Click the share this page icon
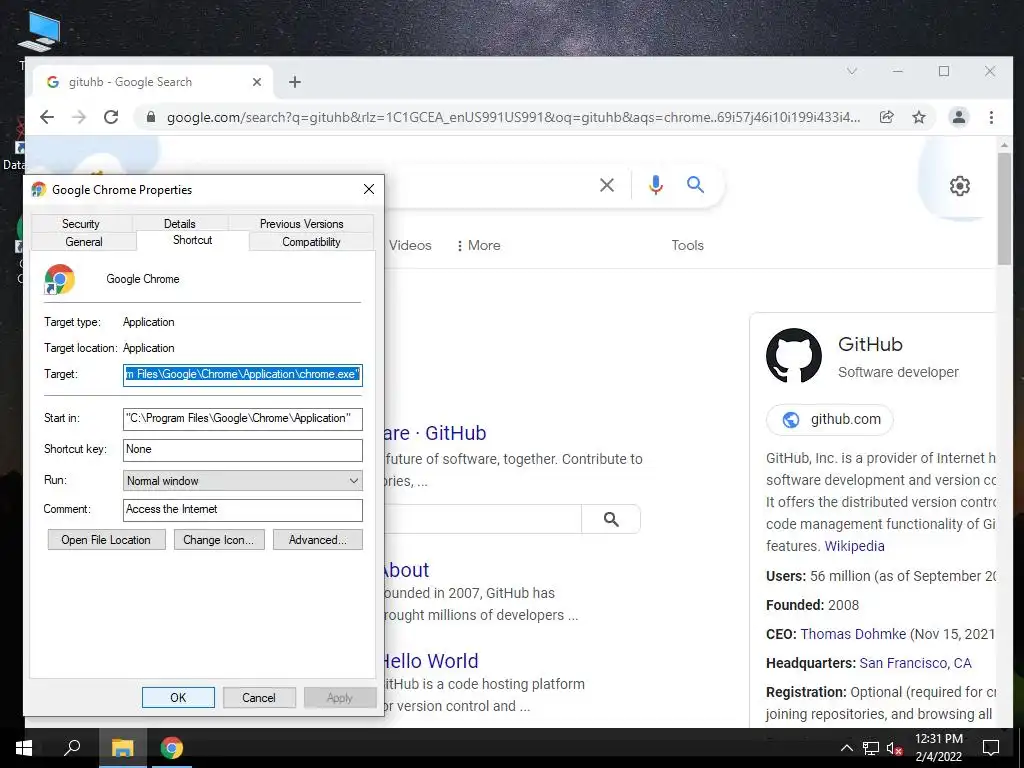Viewport: 1024px width, 768px height. pyautogui.click(x=886, y=117)
